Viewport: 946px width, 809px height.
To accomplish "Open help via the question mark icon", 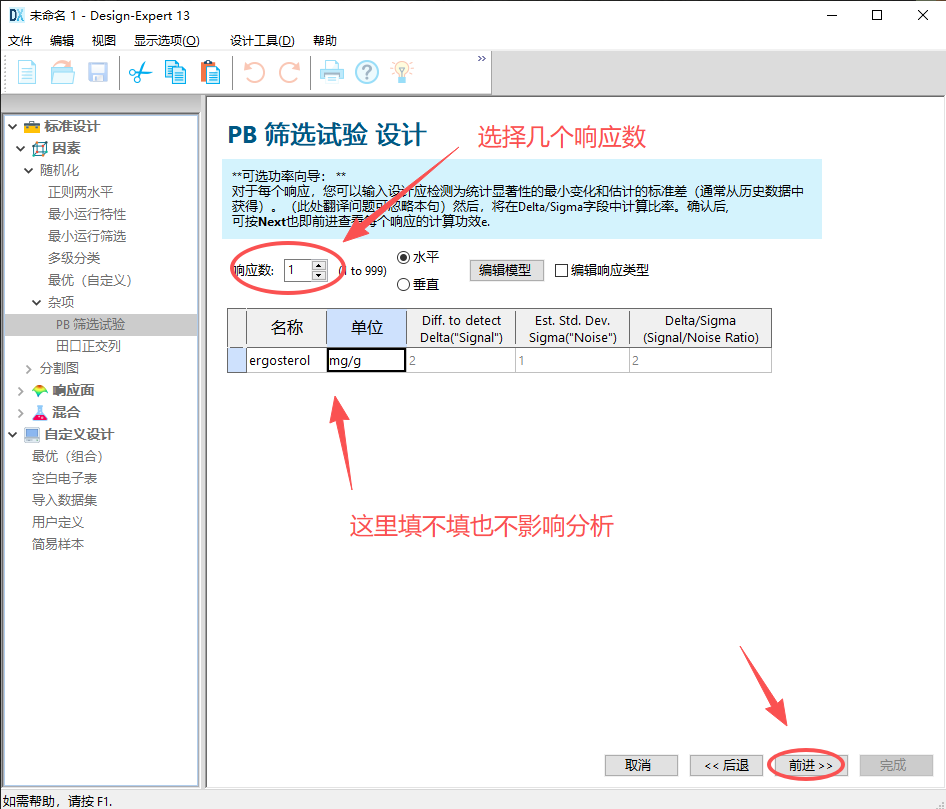I will (x=368, y=71).
